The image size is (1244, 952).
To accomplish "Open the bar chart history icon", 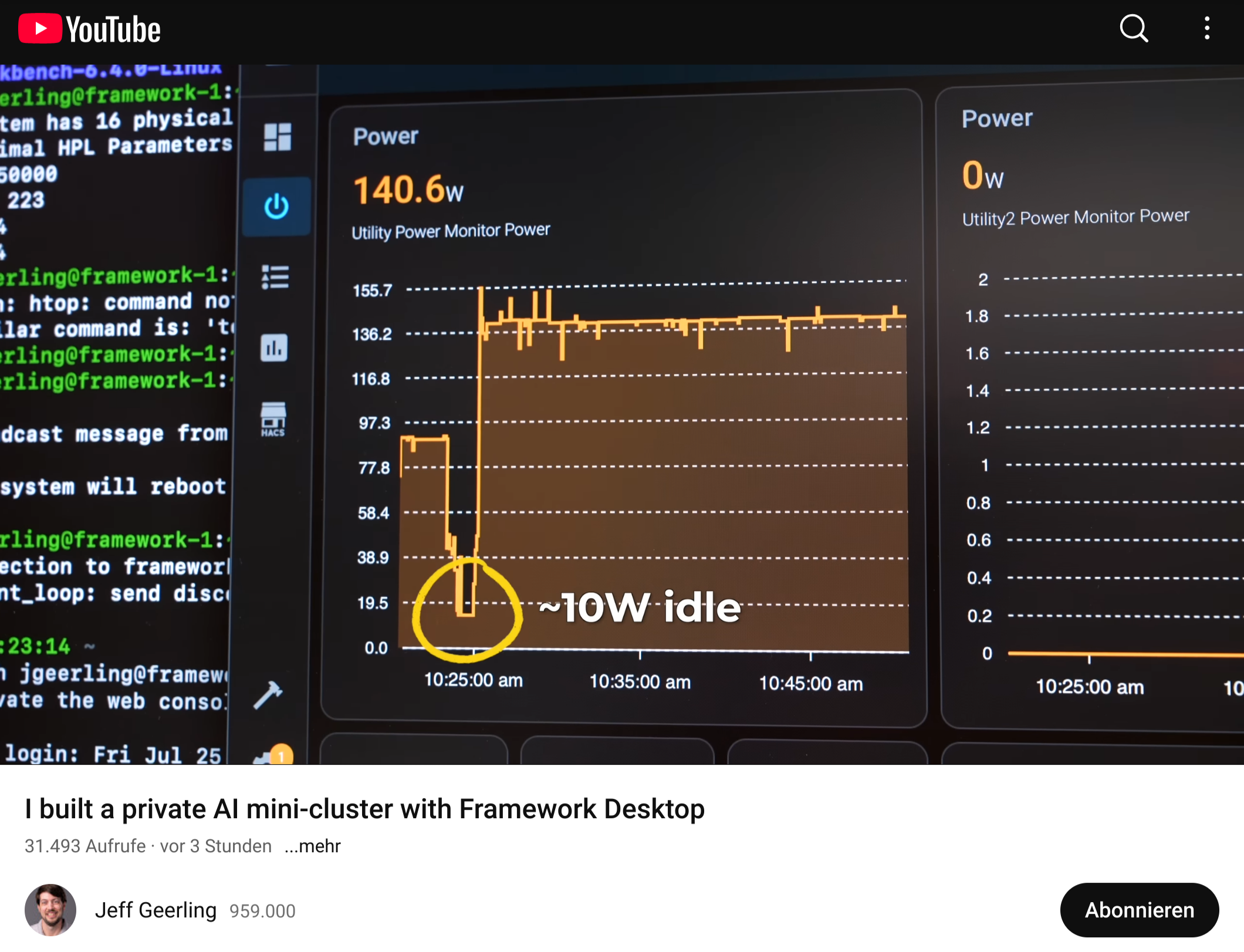I will pyautogui.click(x=274, y=347).
